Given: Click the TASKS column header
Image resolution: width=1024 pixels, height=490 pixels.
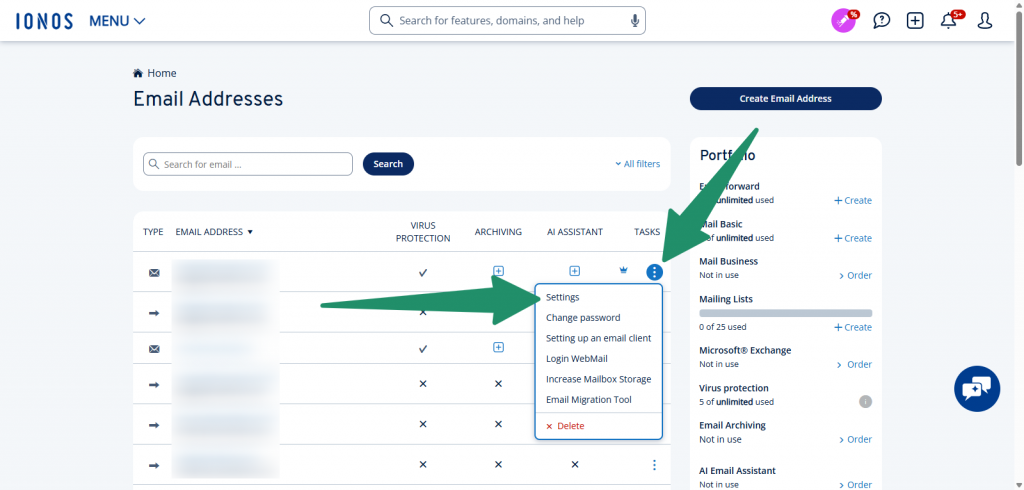Looking at the screenshot, I should click(x=647, y=232).
